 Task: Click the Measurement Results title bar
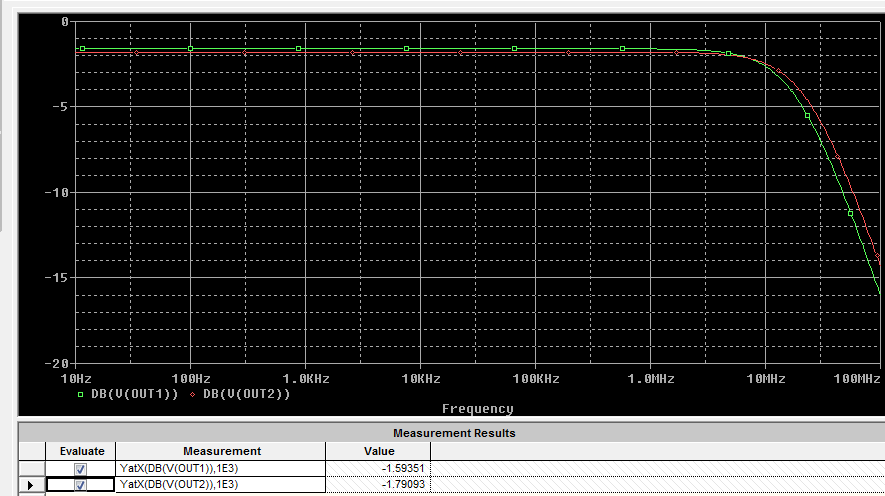(x=454, y=433)
